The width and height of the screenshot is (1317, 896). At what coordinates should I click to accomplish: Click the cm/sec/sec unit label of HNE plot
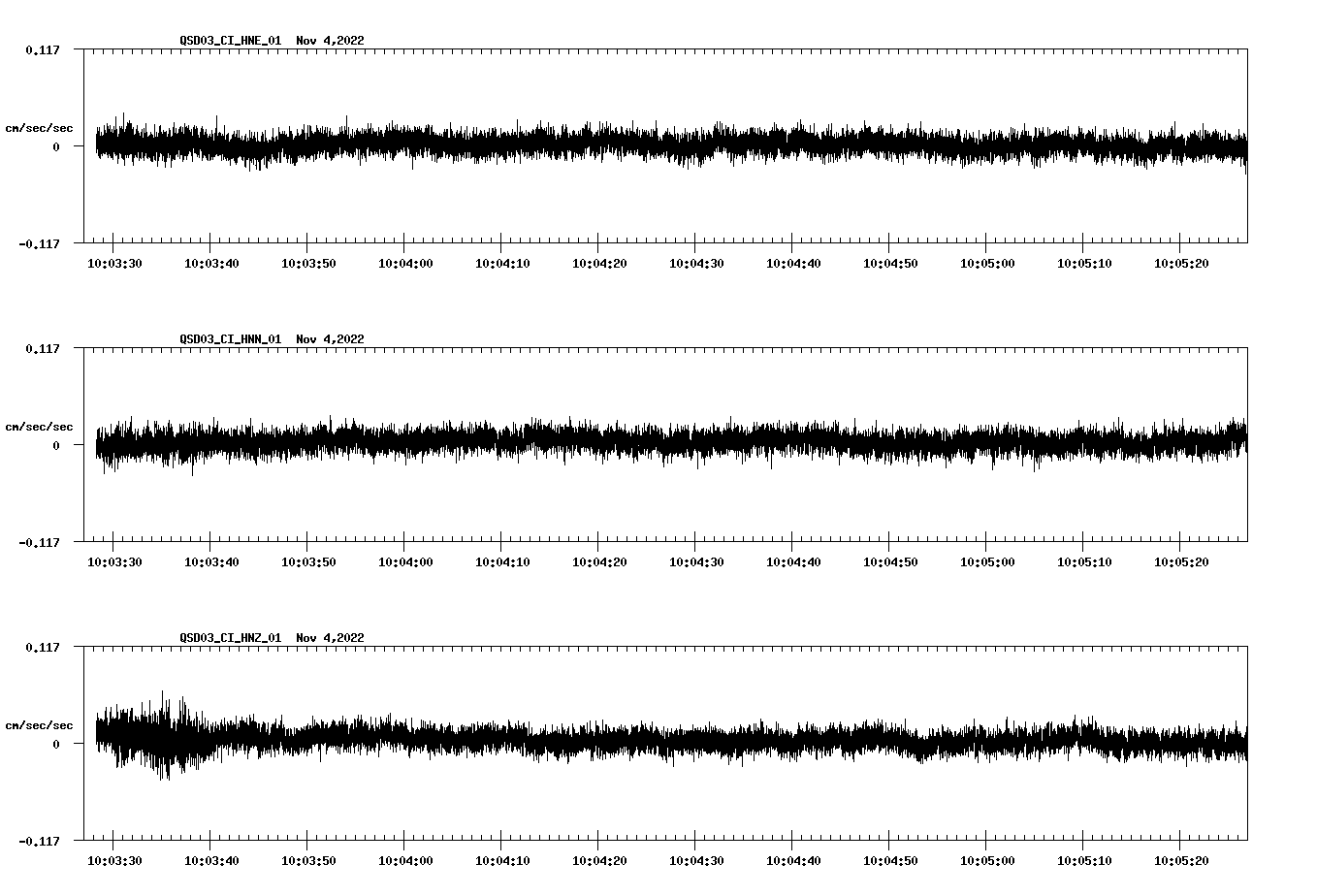[39, 128]
